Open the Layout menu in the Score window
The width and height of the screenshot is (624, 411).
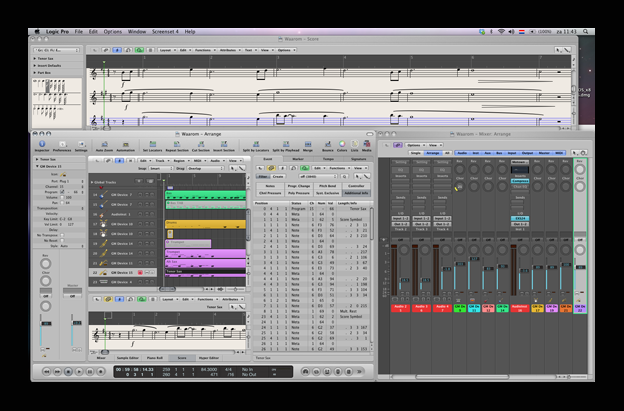click(167, 50)
